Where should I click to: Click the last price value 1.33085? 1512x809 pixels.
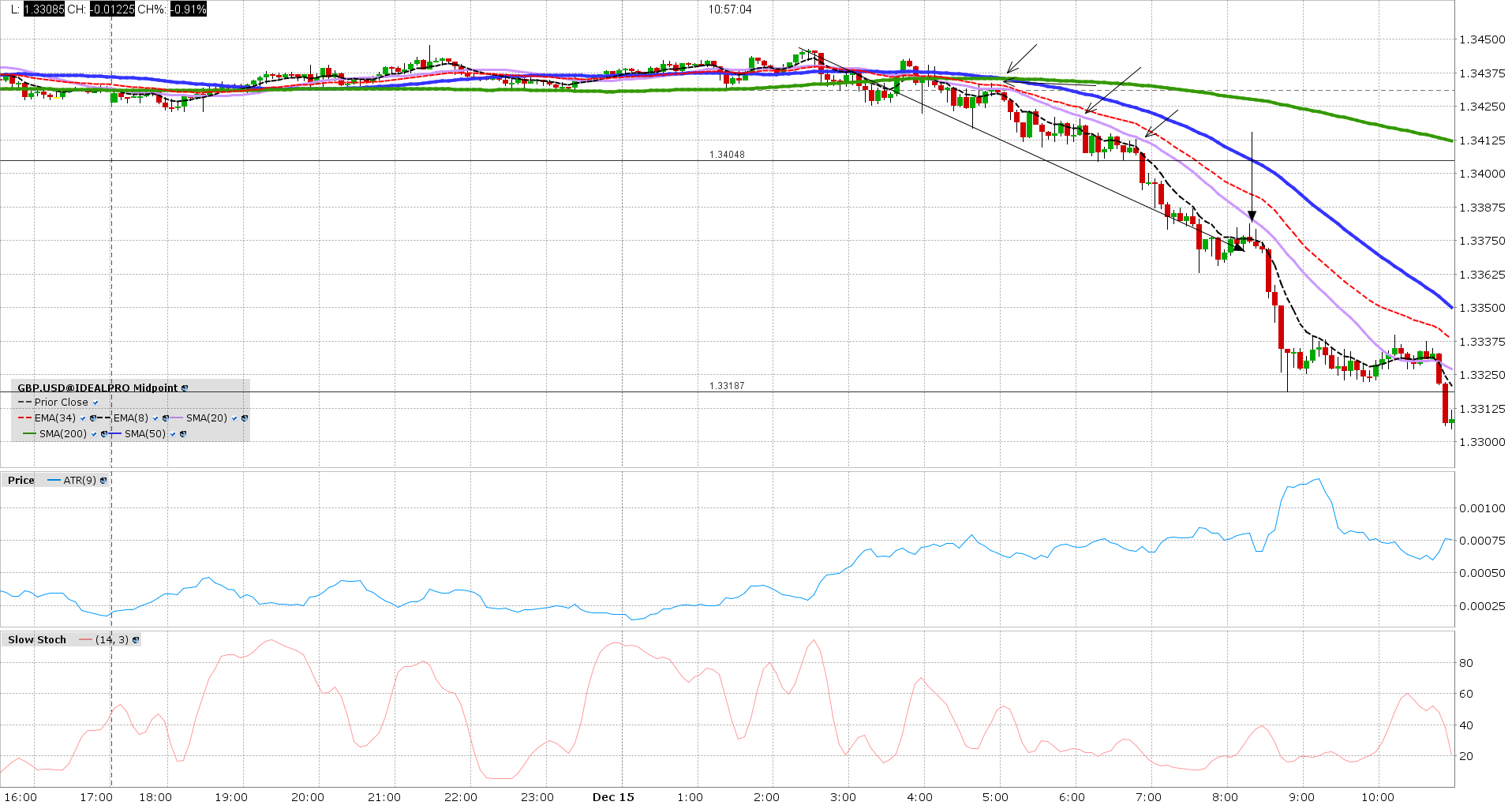point(44,9)
